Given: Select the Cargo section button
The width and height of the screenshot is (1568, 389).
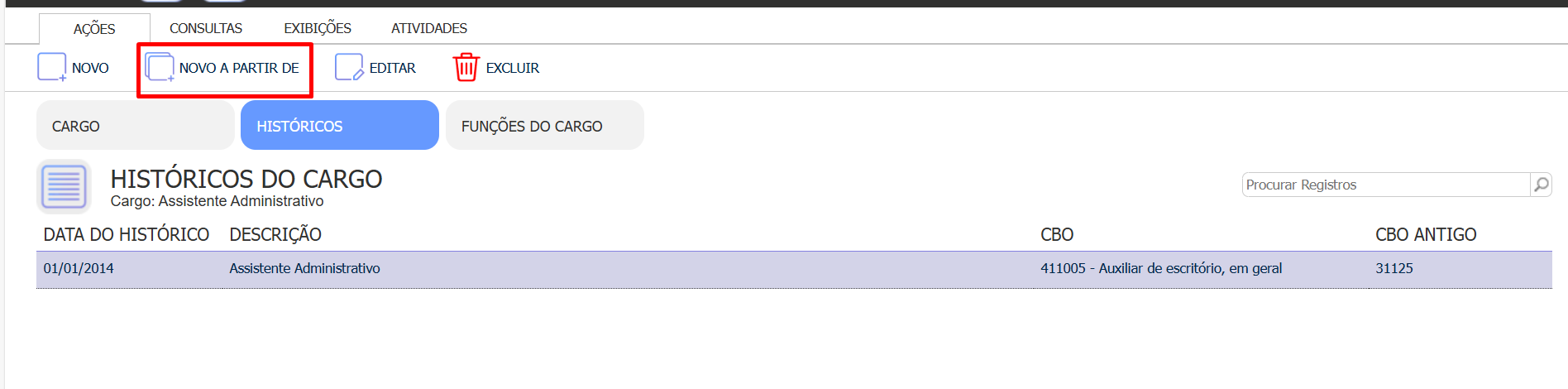Looking at the screenshot, I should point(136,125).
